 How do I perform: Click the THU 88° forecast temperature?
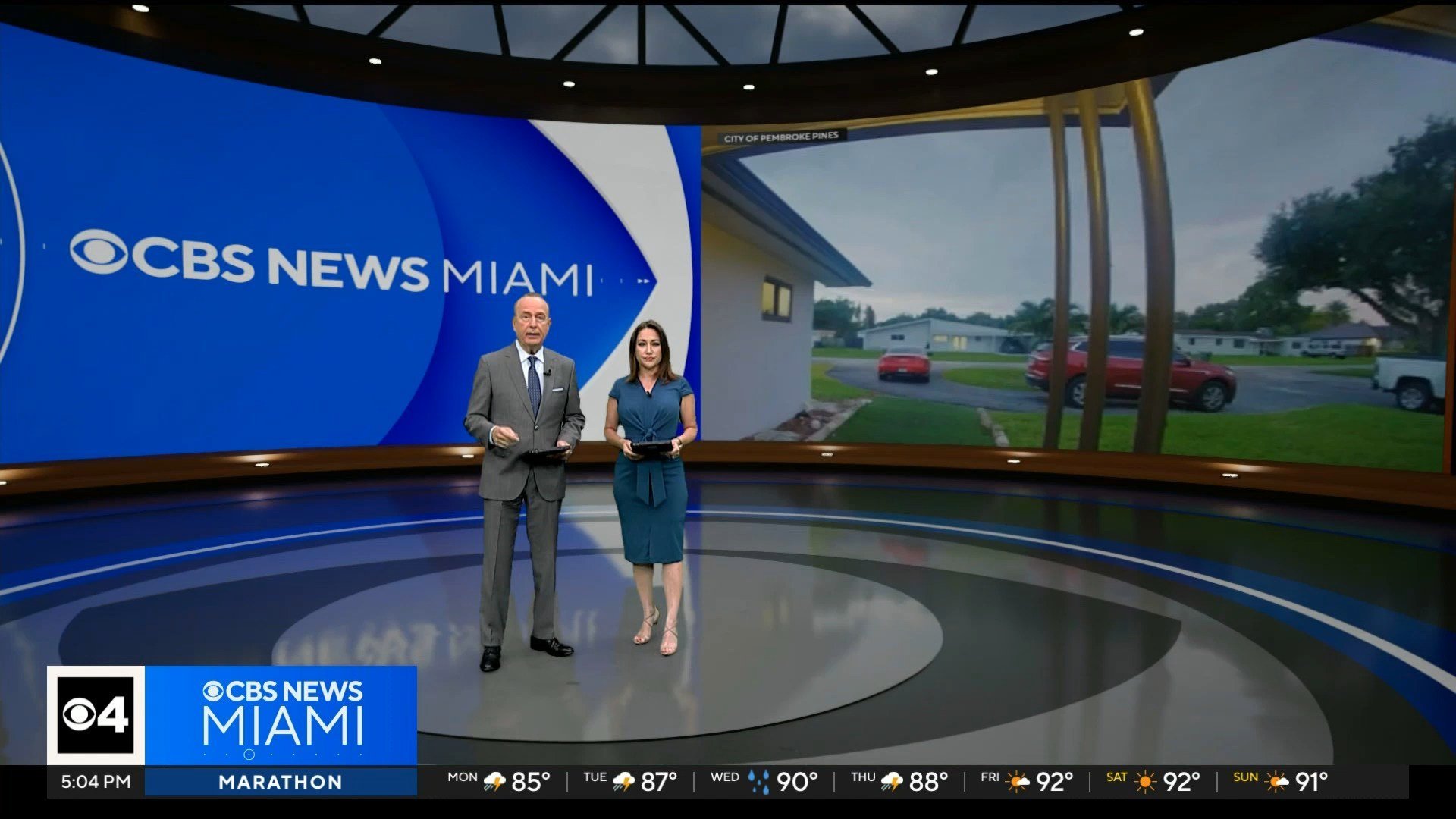click(928, 782)
